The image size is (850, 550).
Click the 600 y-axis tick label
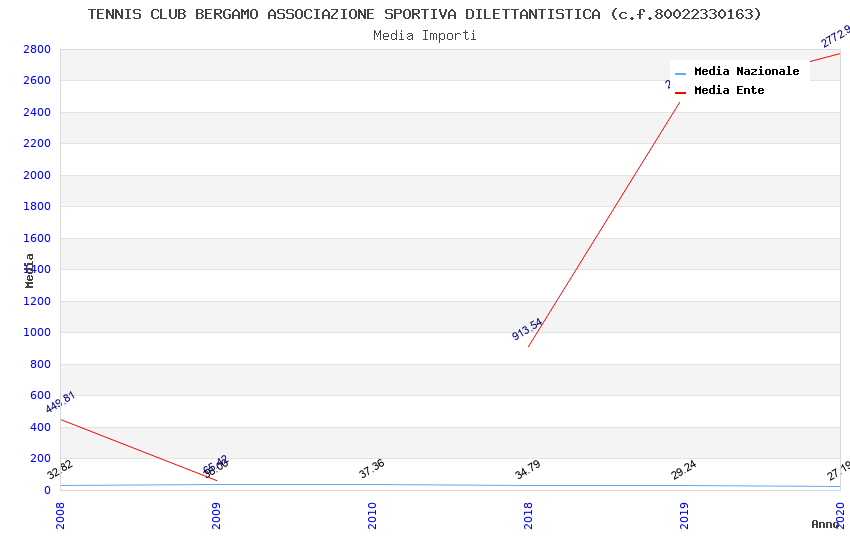click(x=41, y=396)
